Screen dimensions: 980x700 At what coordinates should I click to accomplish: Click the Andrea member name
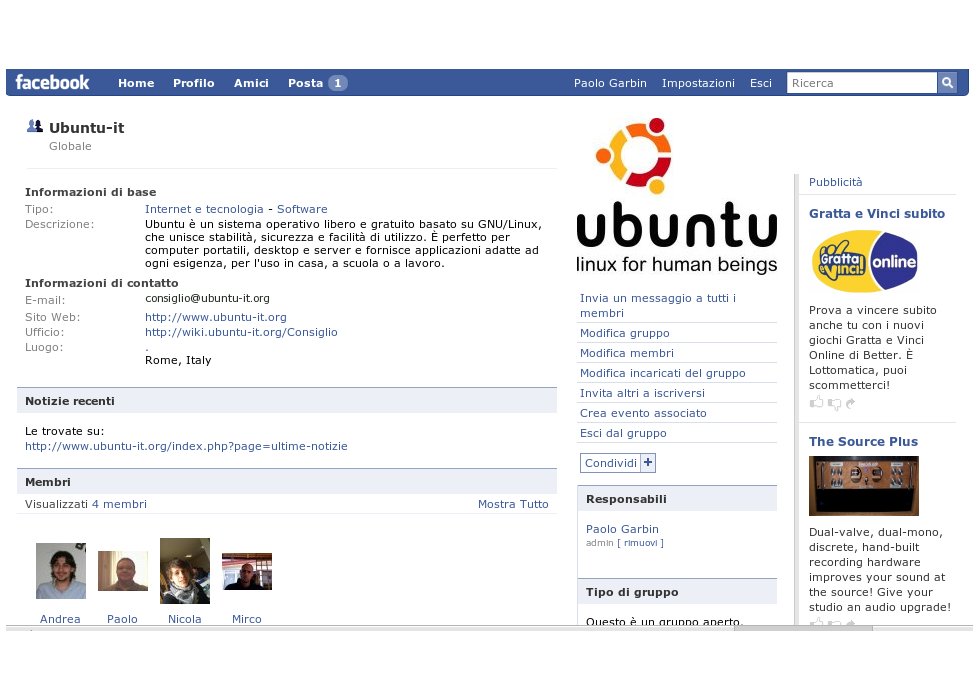[60, 619]
